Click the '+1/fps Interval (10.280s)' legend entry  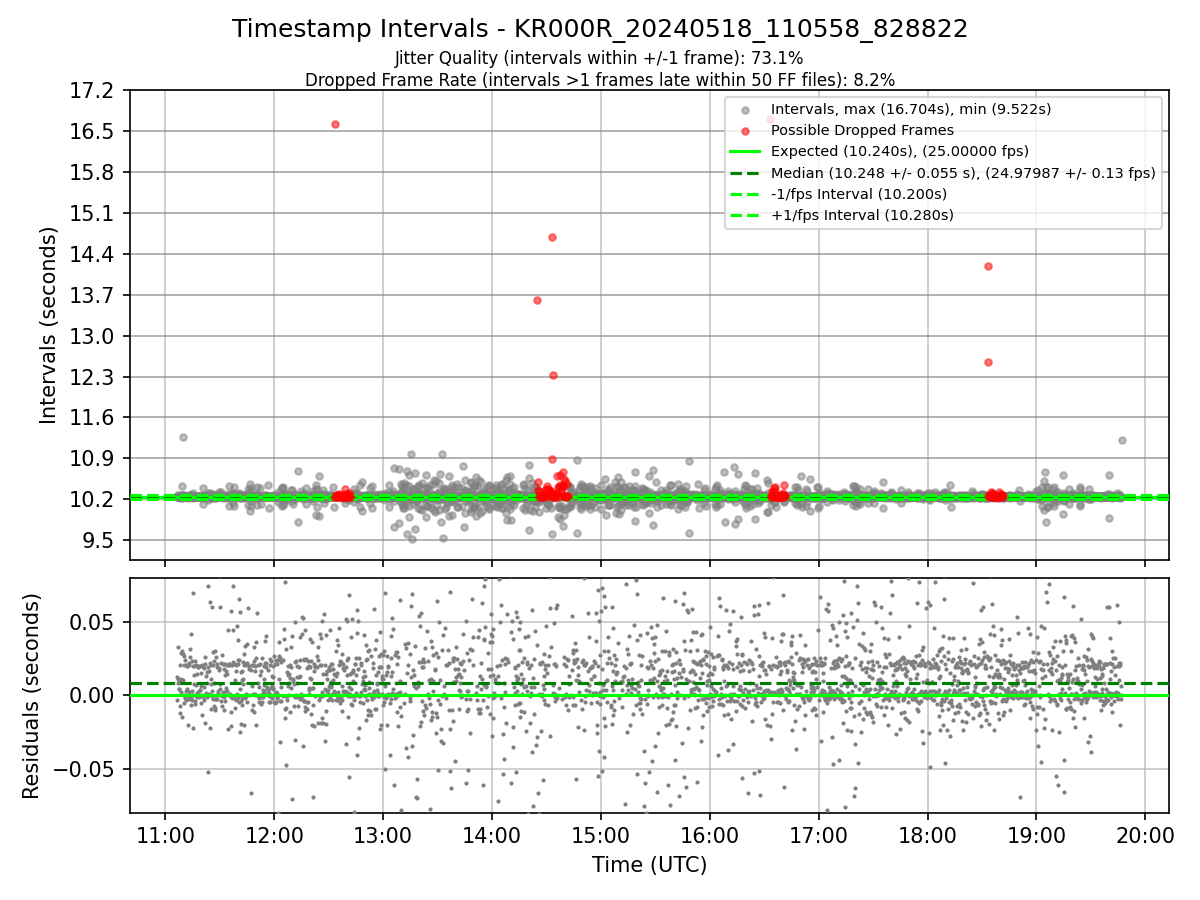[862, 215]
